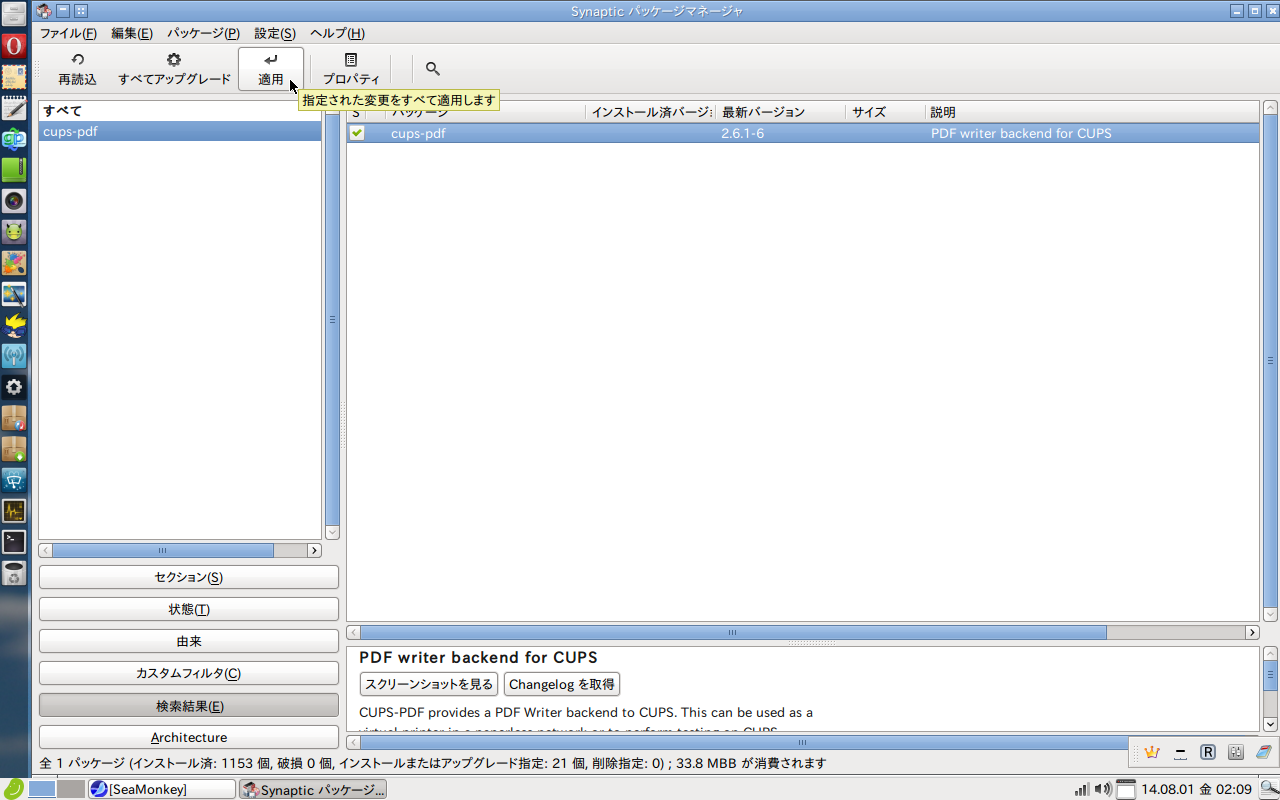Screen dimensions: 1280x800
Task: Click the dictionary book icon in the input-method toolbar
Action: click(1263, 752)
